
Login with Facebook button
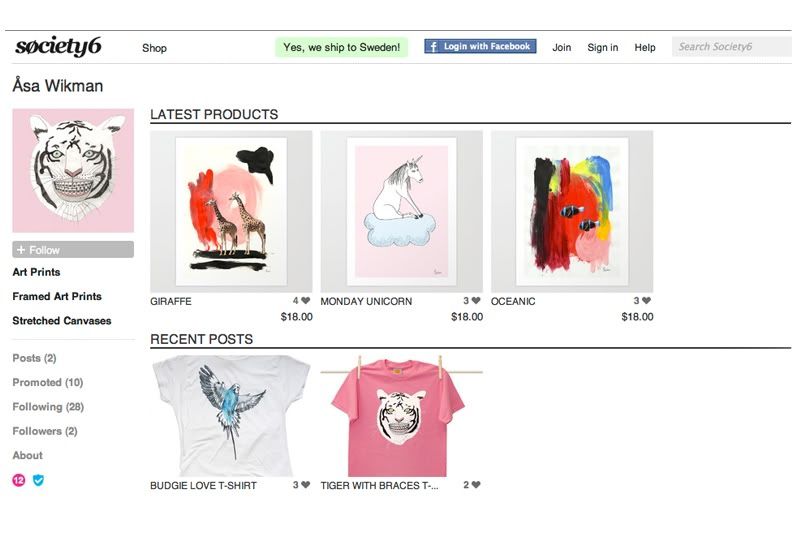pyautogui.click(x=480, y=46)
